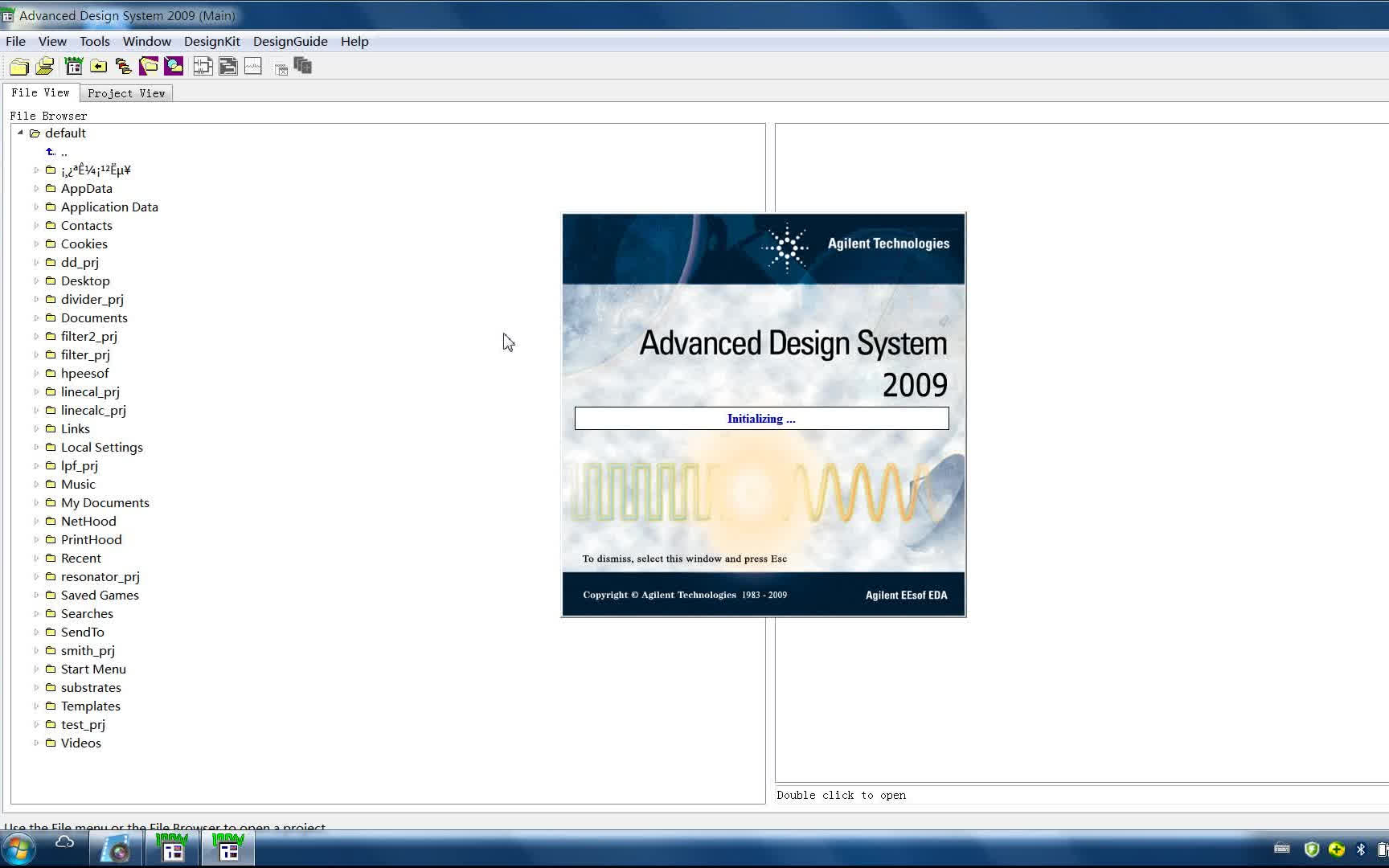This screenshot has width=1389, height=868.
Task: Select the Saved Games folder
Action: 100,595
